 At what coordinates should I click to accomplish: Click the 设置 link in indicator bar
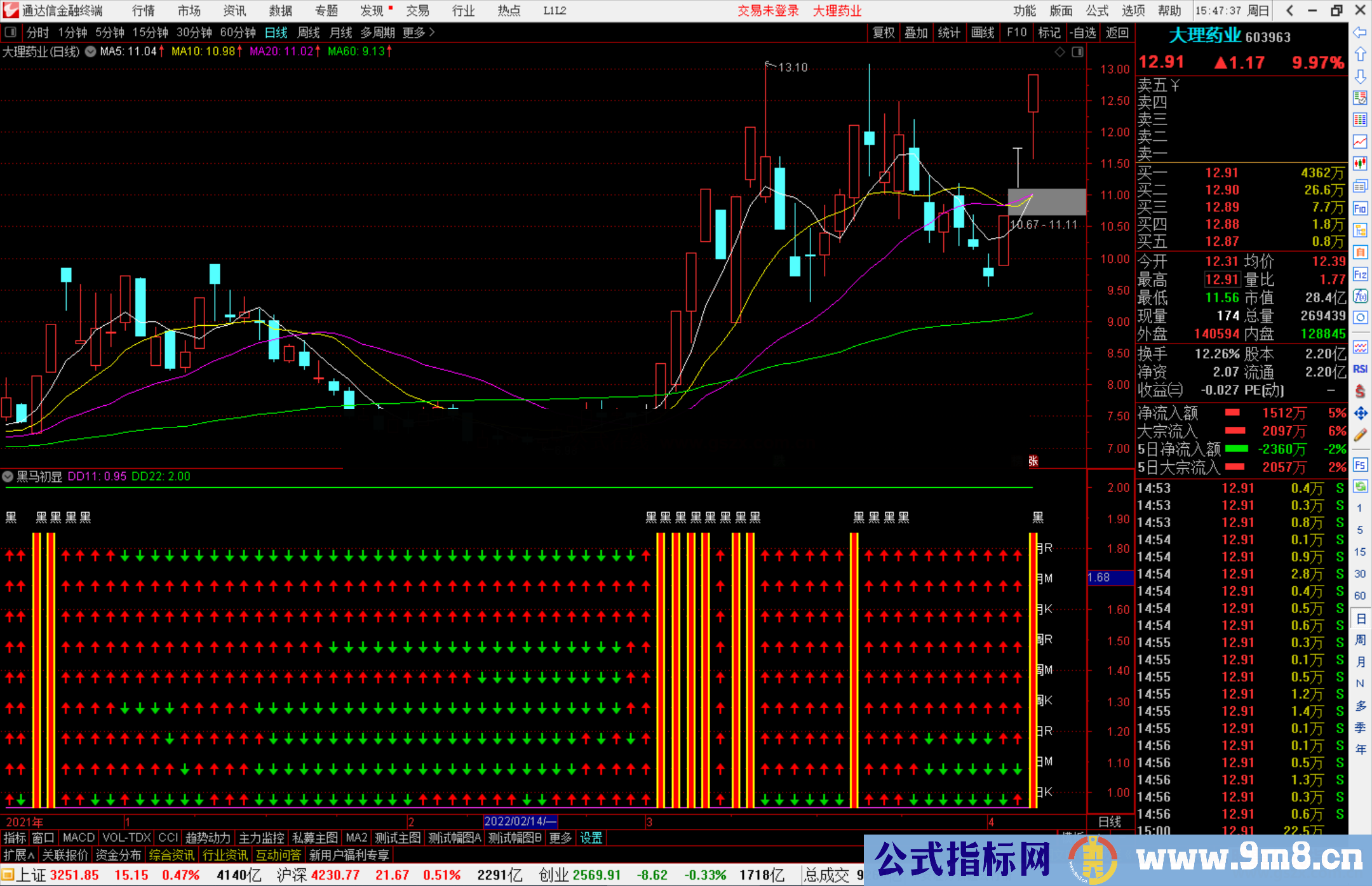[x=591, y=838]
